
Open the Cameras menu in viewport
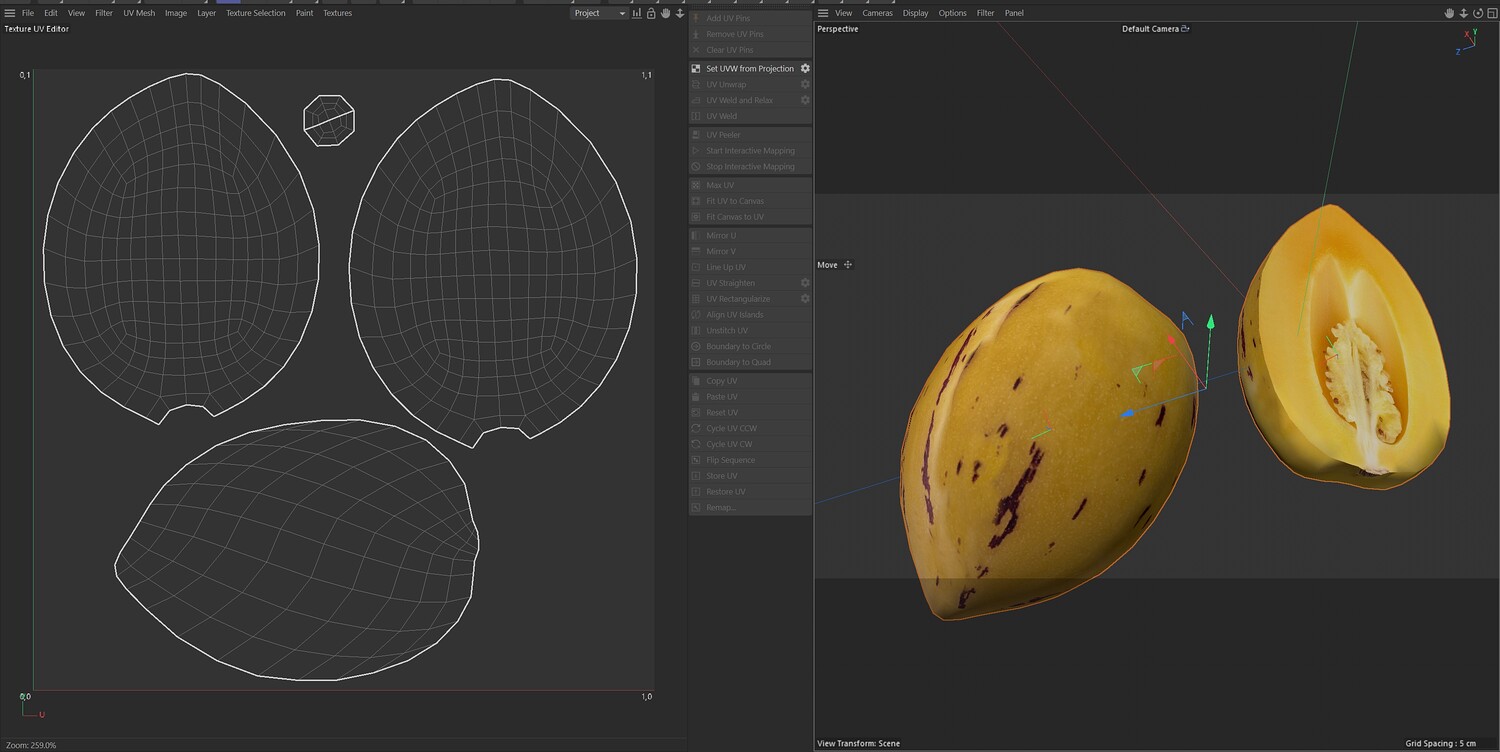tap(877, 13)
